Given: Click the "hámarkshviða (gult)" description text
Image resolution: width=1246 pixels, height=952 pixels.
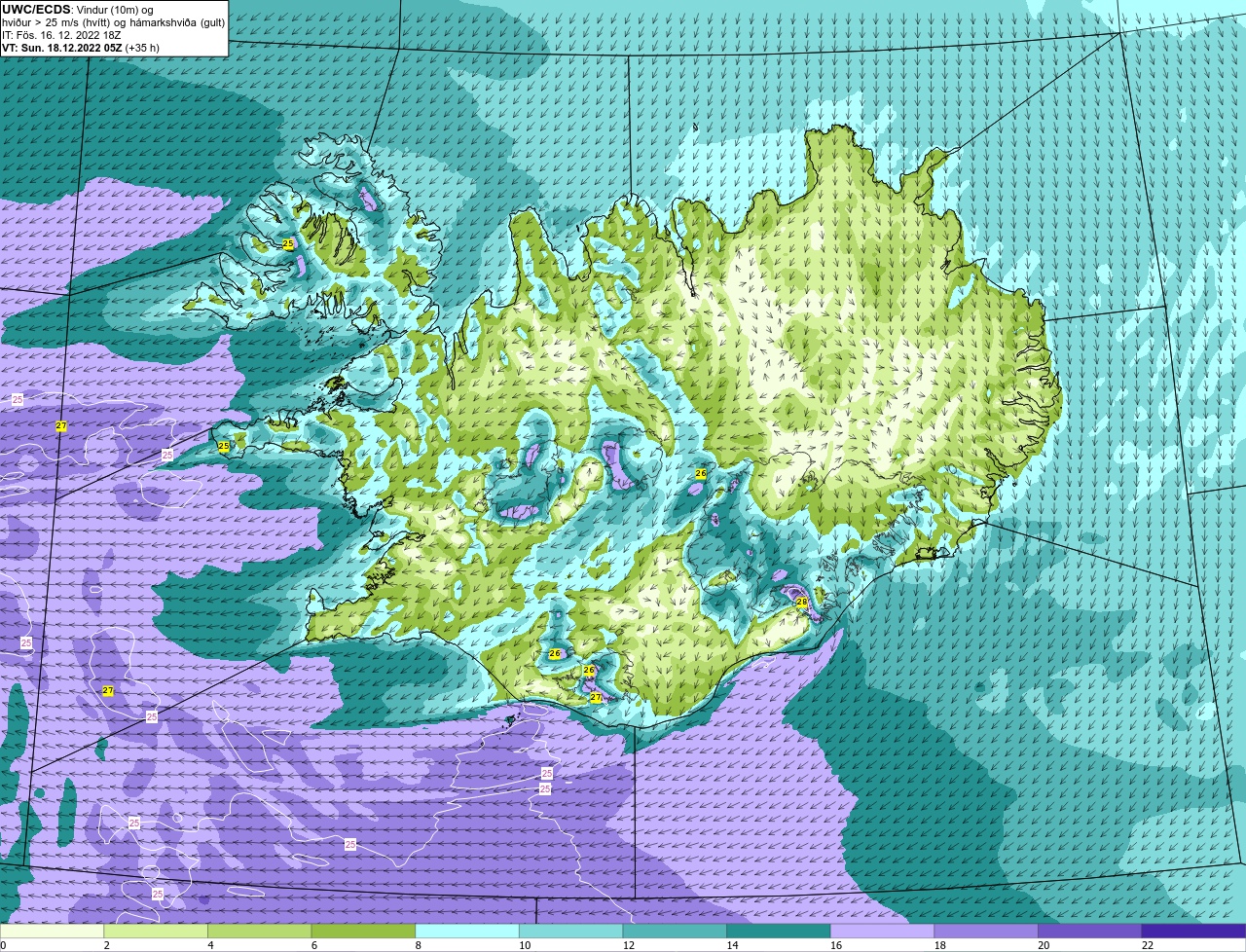Looking at the screenshot, I should coord(179,22).
